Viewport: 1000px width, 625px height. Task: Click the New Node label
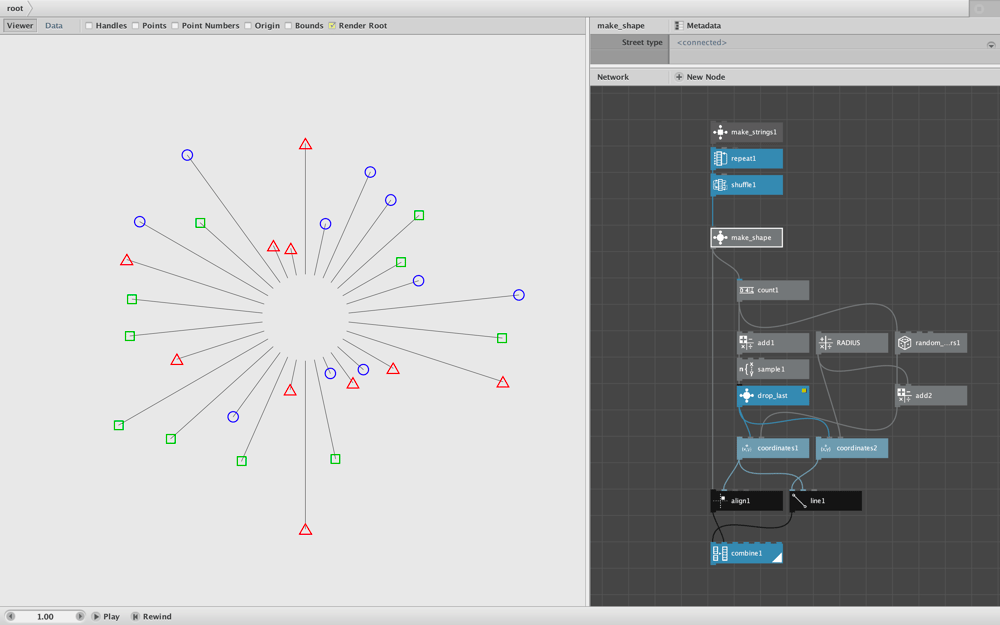pyautogui.click(x=705, y=77)
